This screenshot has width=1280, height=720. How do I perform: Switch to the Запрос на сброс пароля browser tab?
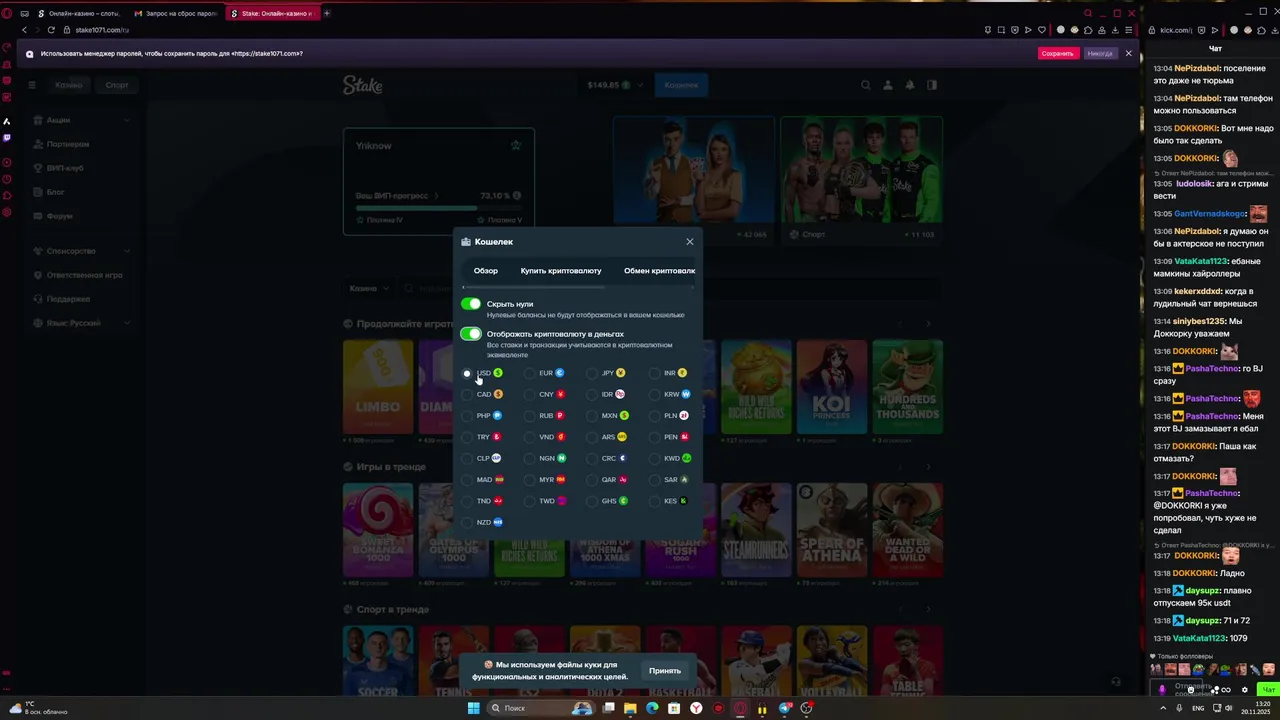point(177,14)
